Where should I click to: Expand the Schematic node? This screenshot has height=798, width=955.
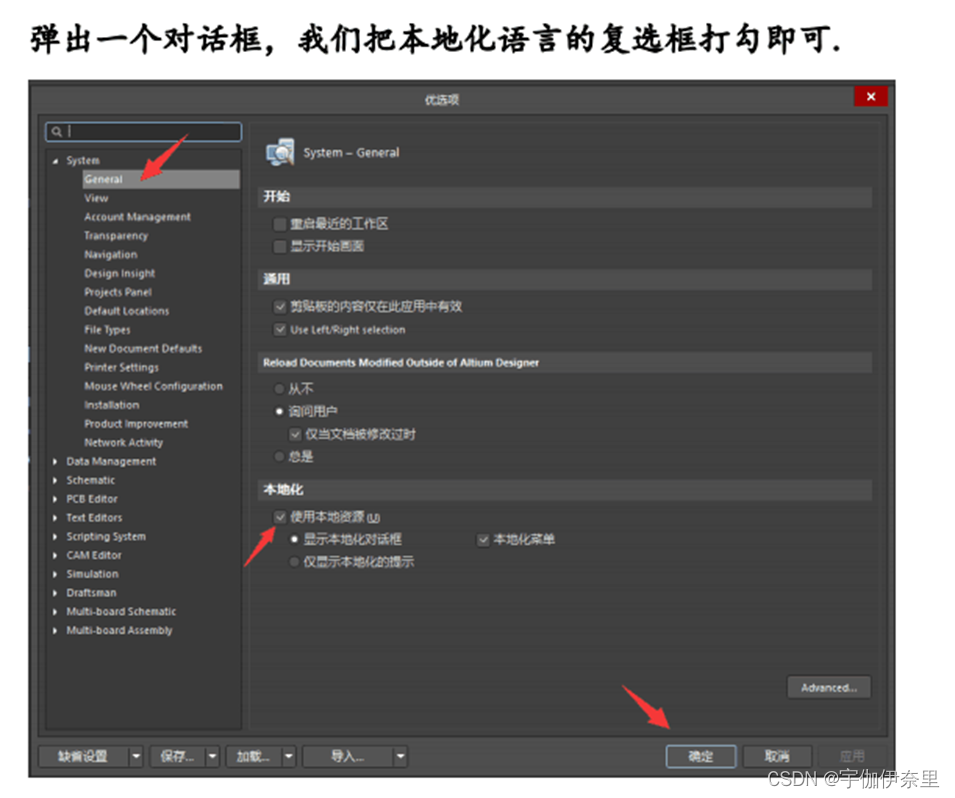point(55,481)
